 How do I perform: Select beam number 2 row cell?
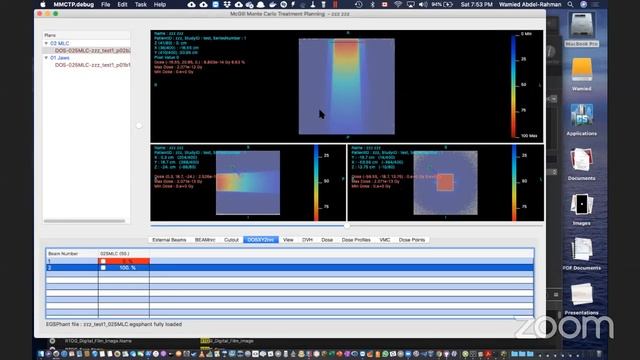tap(72, 268)
